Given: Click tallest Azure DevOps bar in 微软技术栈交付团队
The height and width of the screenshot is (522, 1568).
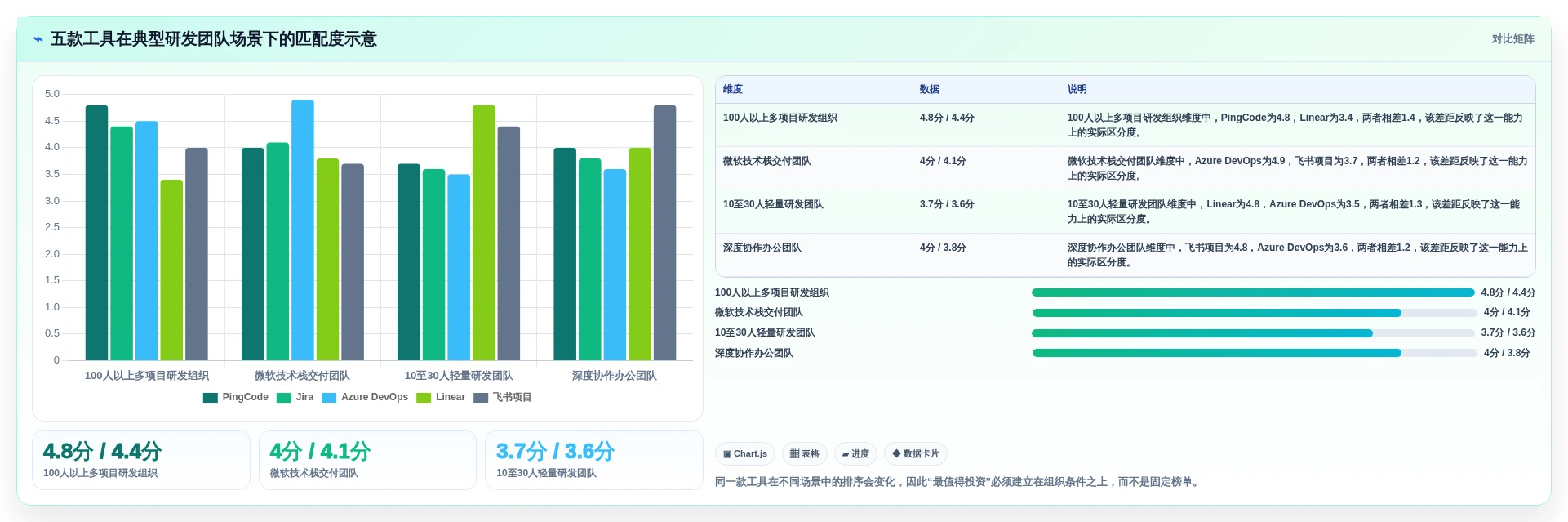Looking at the screenshot, I should coord(303,230).
